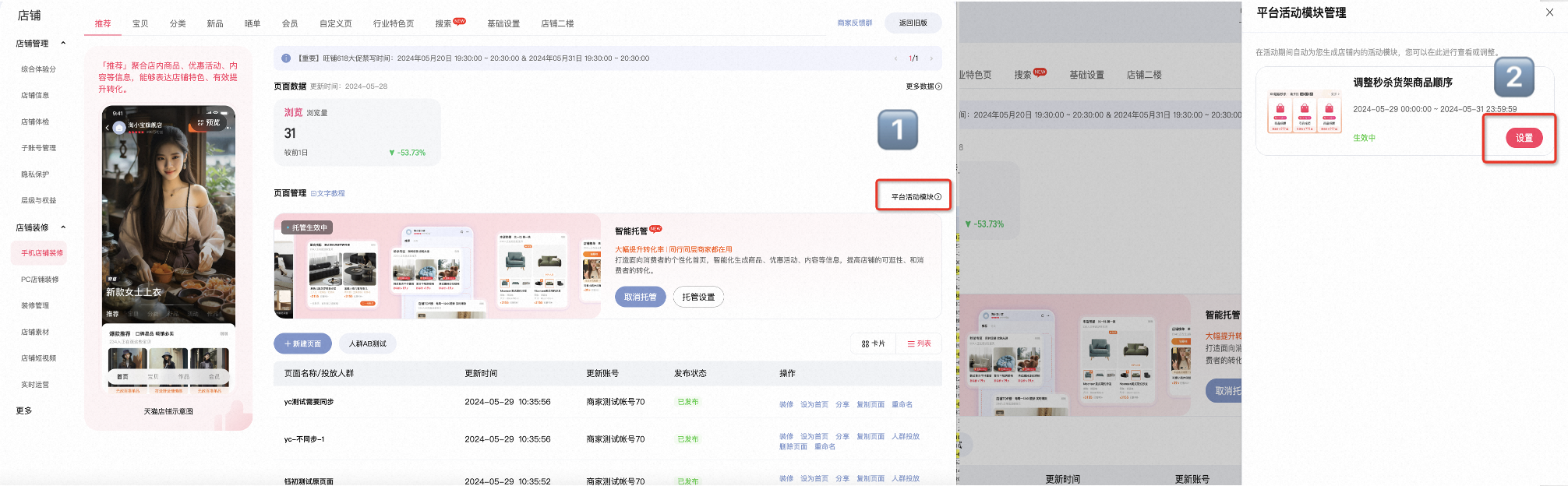Switch to 列表 list view
Image resolution: width=1568 pixels, height=486 pixels.
click(x=919, y=343)
